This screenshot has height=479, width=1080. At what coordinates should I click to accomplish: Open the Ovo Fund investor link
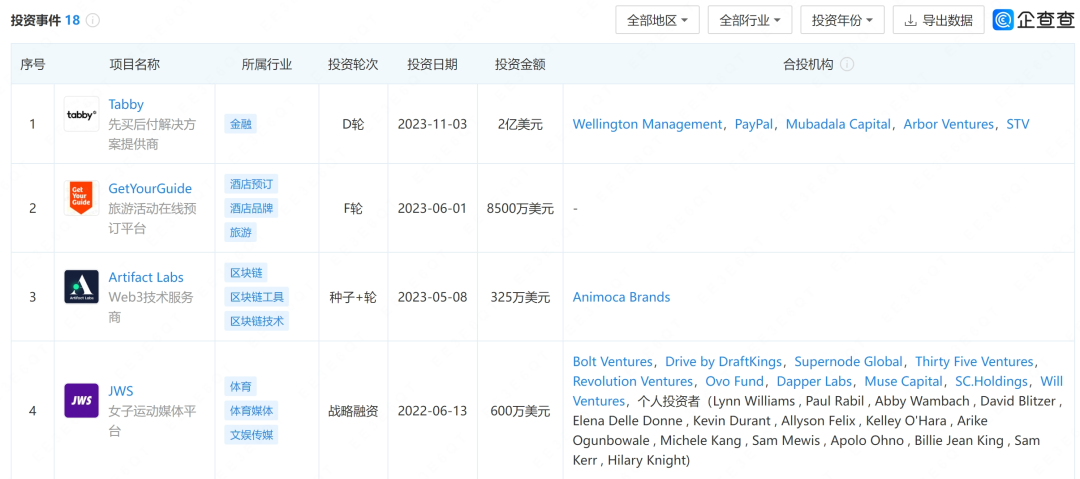pyautogui.click(x=734, y=381)
